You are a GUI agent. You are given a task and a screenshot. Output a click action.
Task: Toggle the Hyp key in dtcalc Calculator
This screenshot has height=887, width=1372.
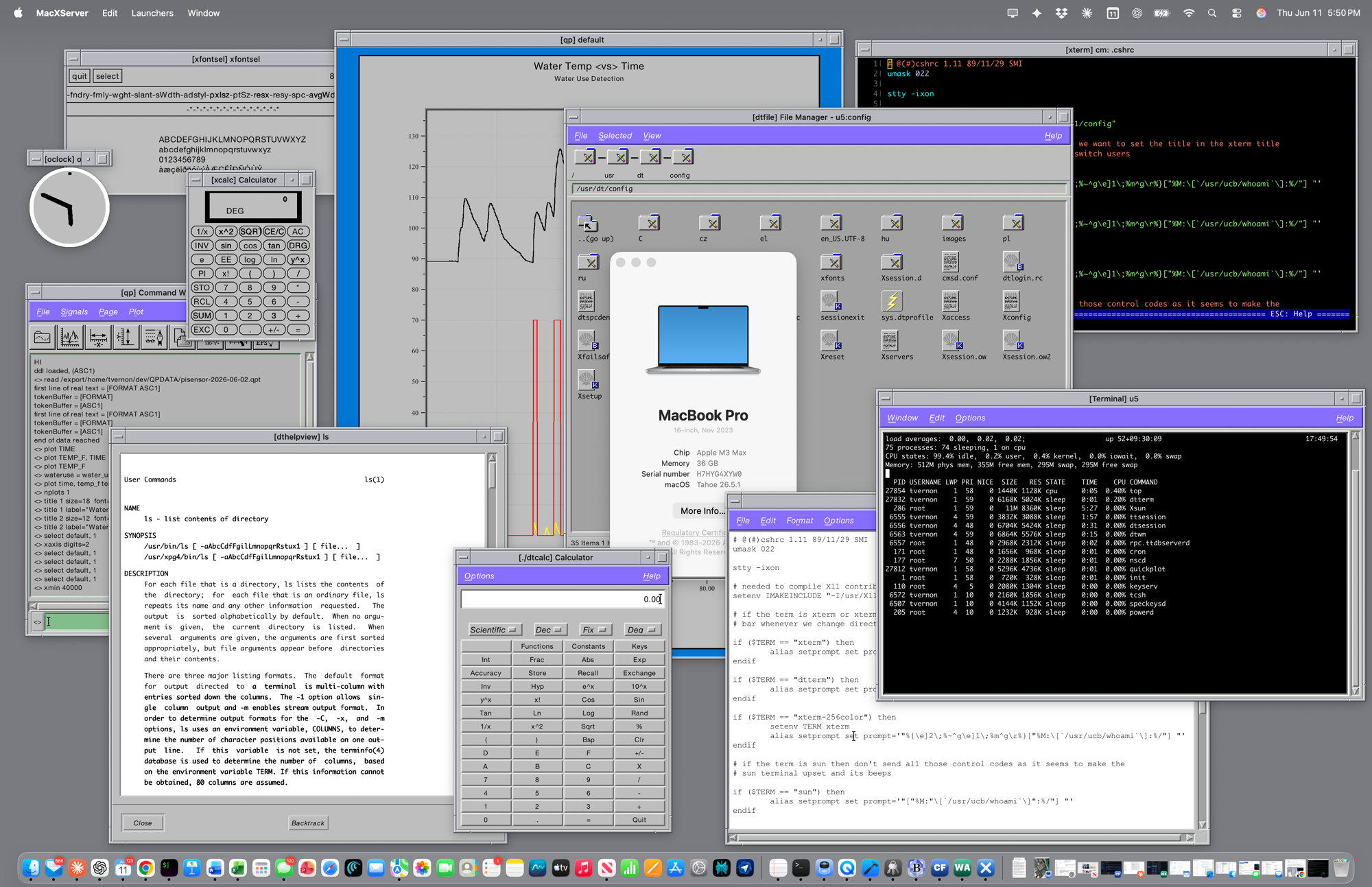(537, 686)
